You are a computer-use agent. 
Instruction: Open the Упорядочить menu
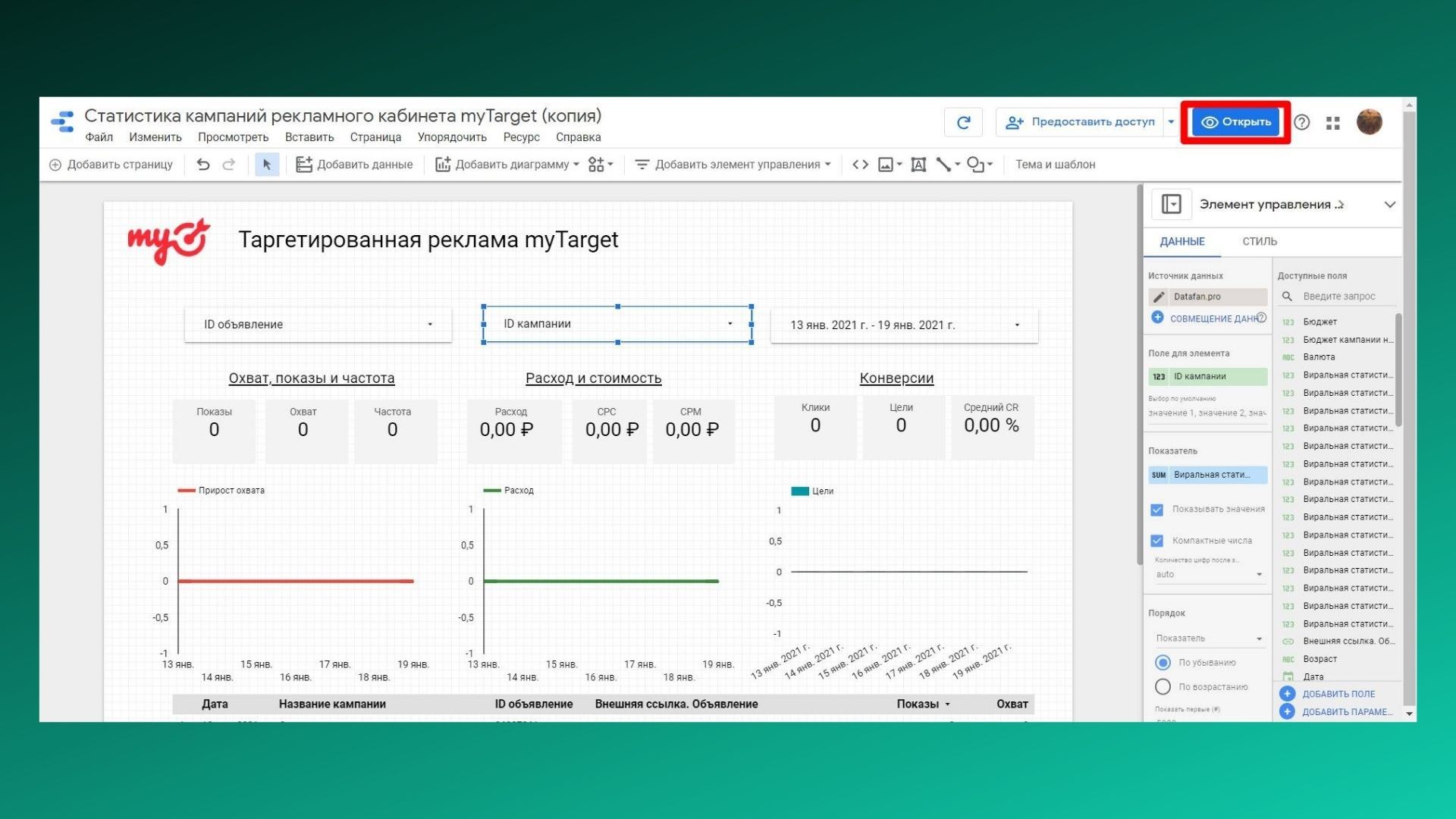[452, 137]
